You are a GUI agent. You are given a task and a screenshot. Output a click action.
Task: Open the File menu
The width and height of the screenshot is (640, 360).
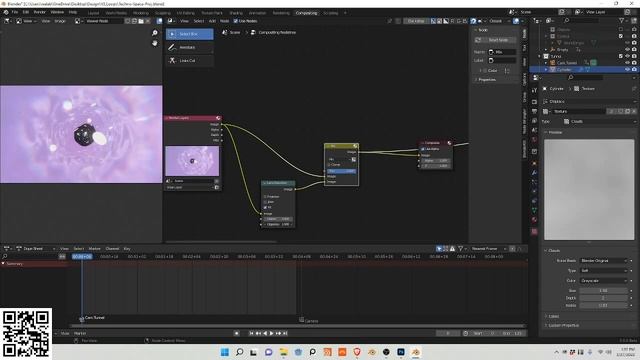(15, 12)
